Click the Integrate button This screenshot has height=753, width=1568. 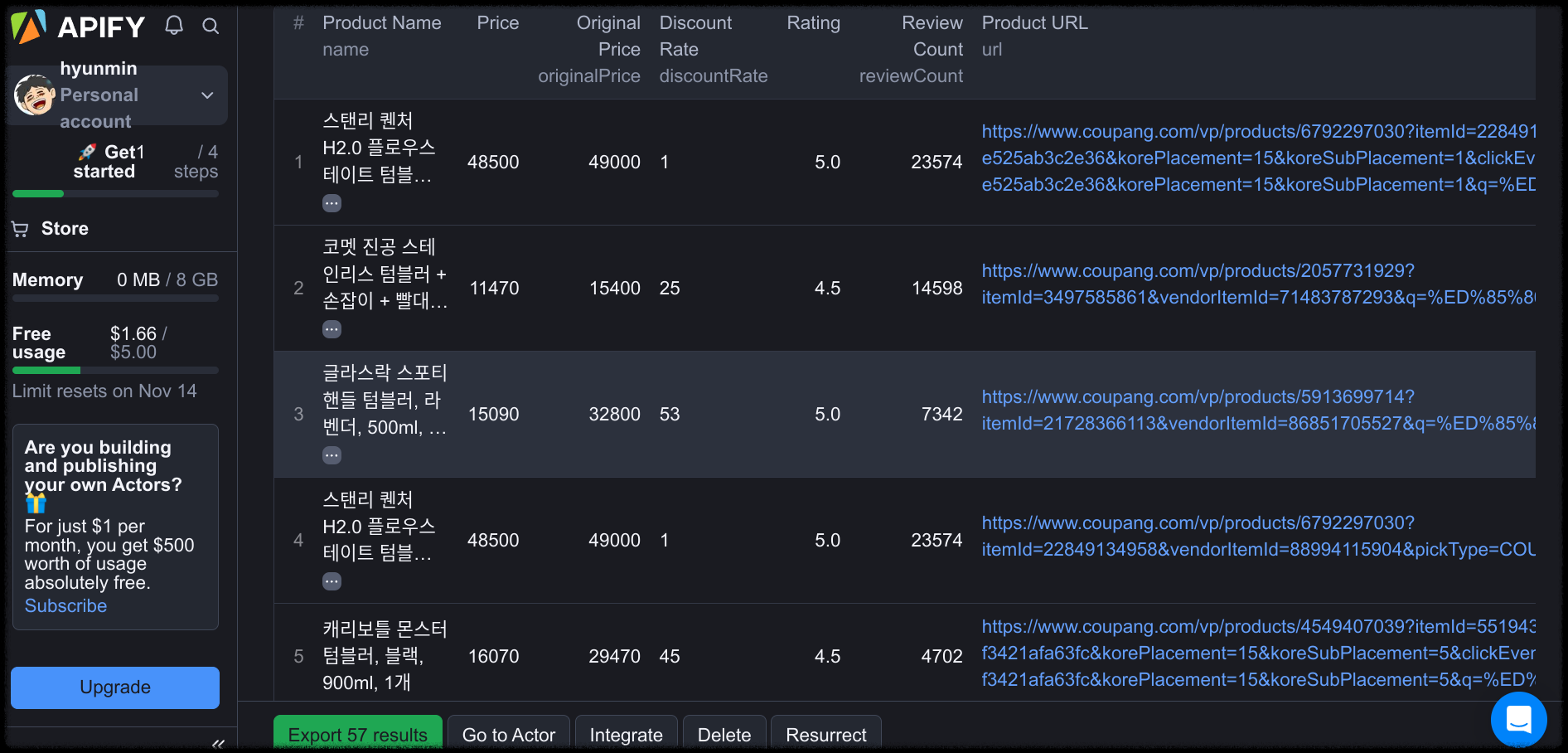click(x=627, y=734)
